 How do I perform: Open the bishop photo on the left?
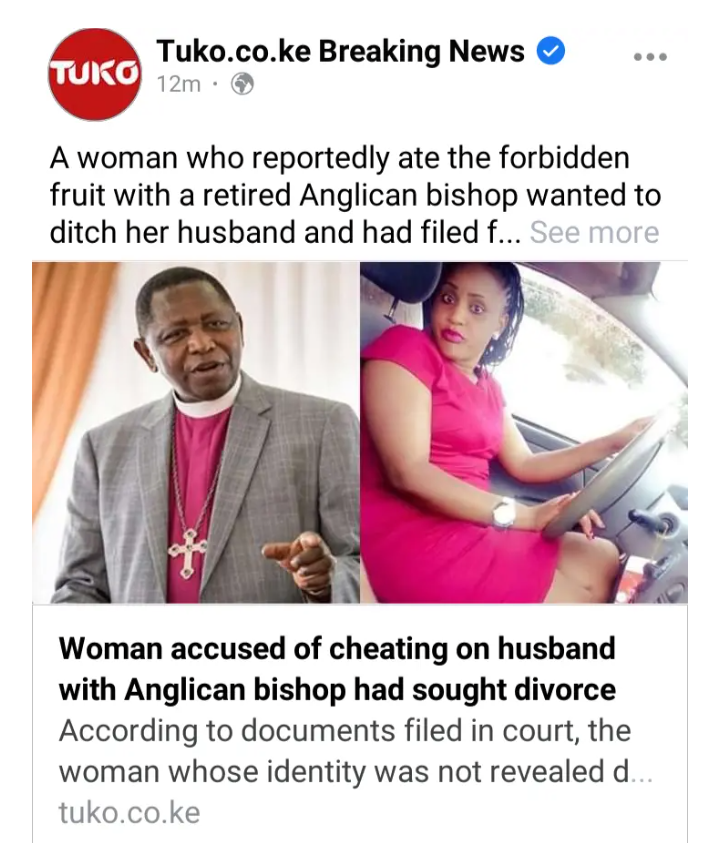196,433
